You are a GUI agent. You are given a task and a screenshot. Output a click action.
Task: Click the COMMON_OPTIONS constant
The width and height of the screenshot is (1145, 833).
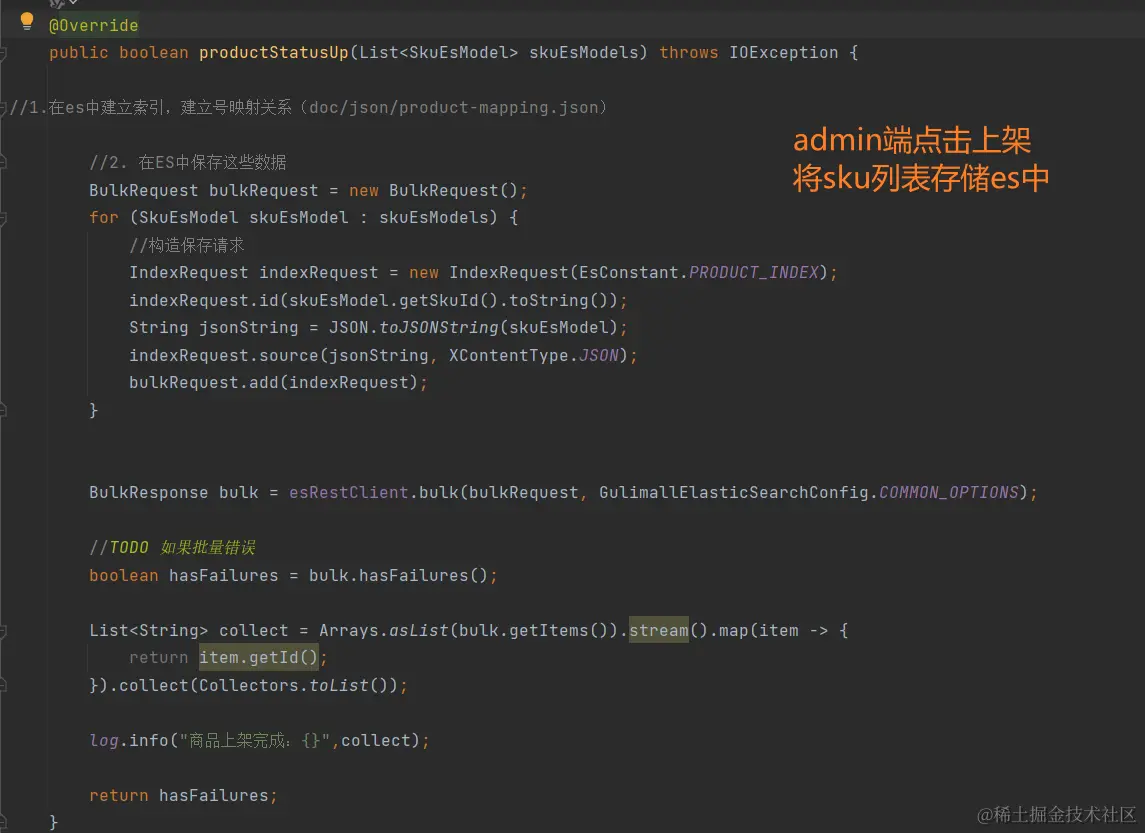tap(949, 493)
